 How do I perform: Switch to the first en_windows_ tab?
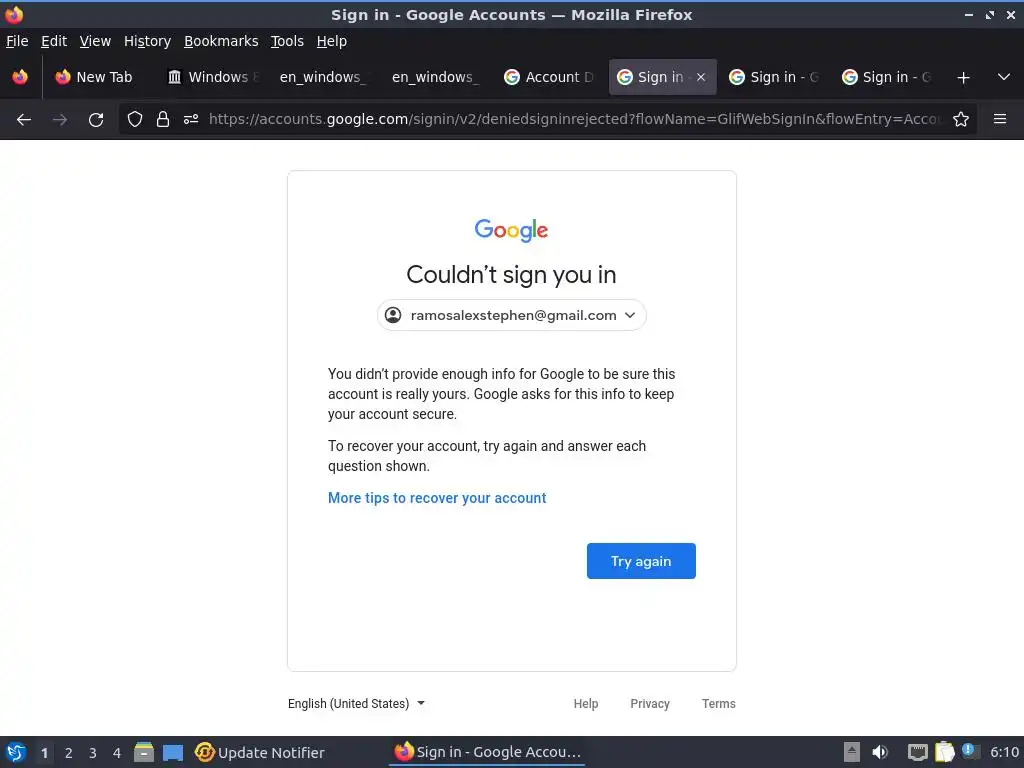323,77
